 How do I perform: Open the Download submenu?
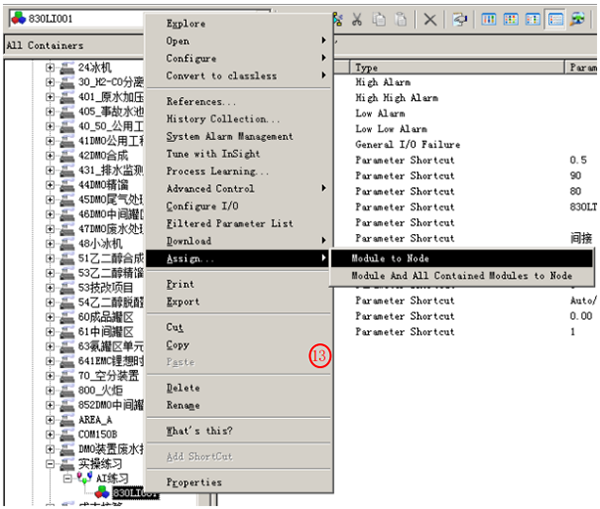click(x=188, y=241)
